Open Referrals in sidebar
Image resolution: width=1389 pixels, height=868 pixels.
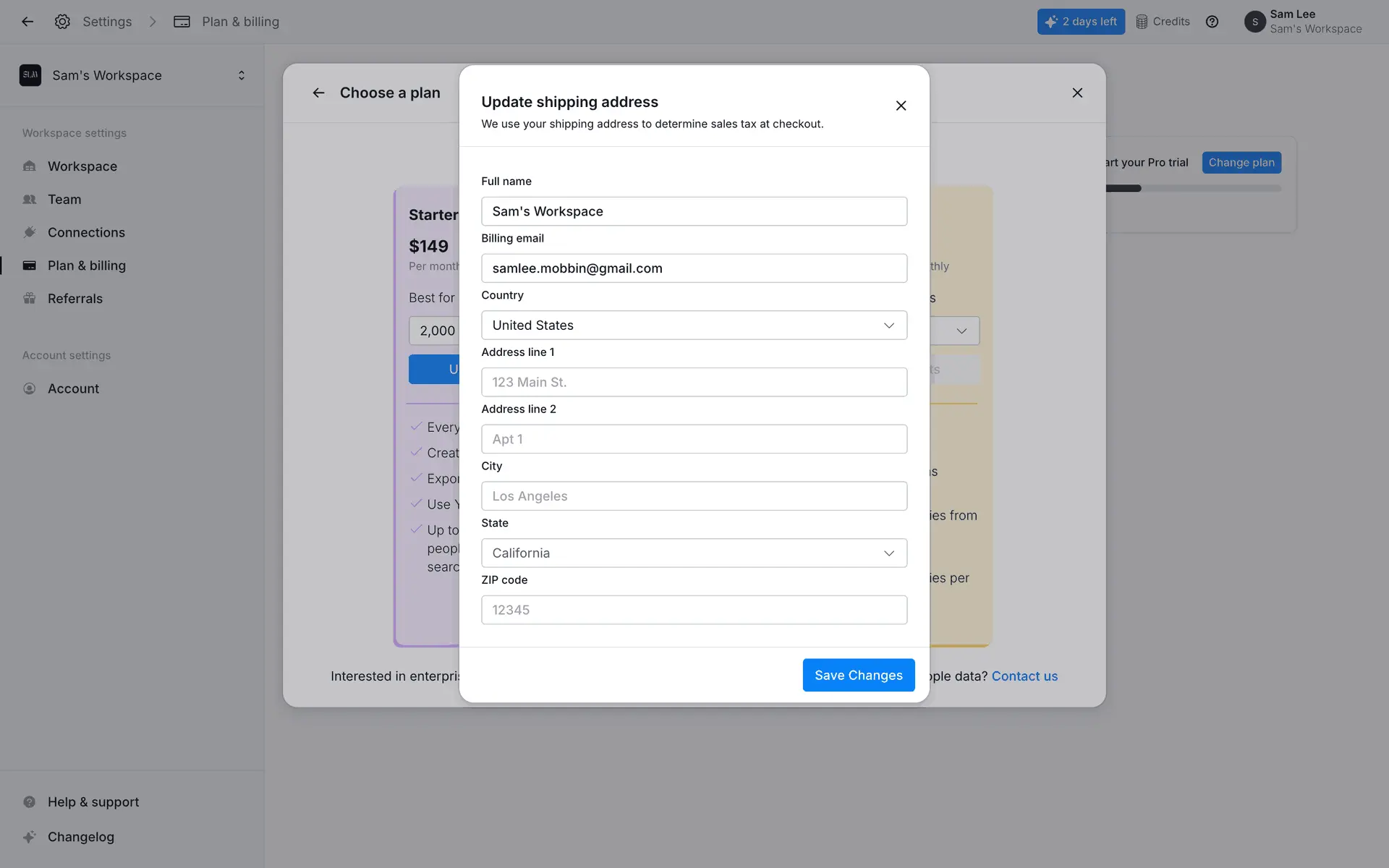coord(75,299)
